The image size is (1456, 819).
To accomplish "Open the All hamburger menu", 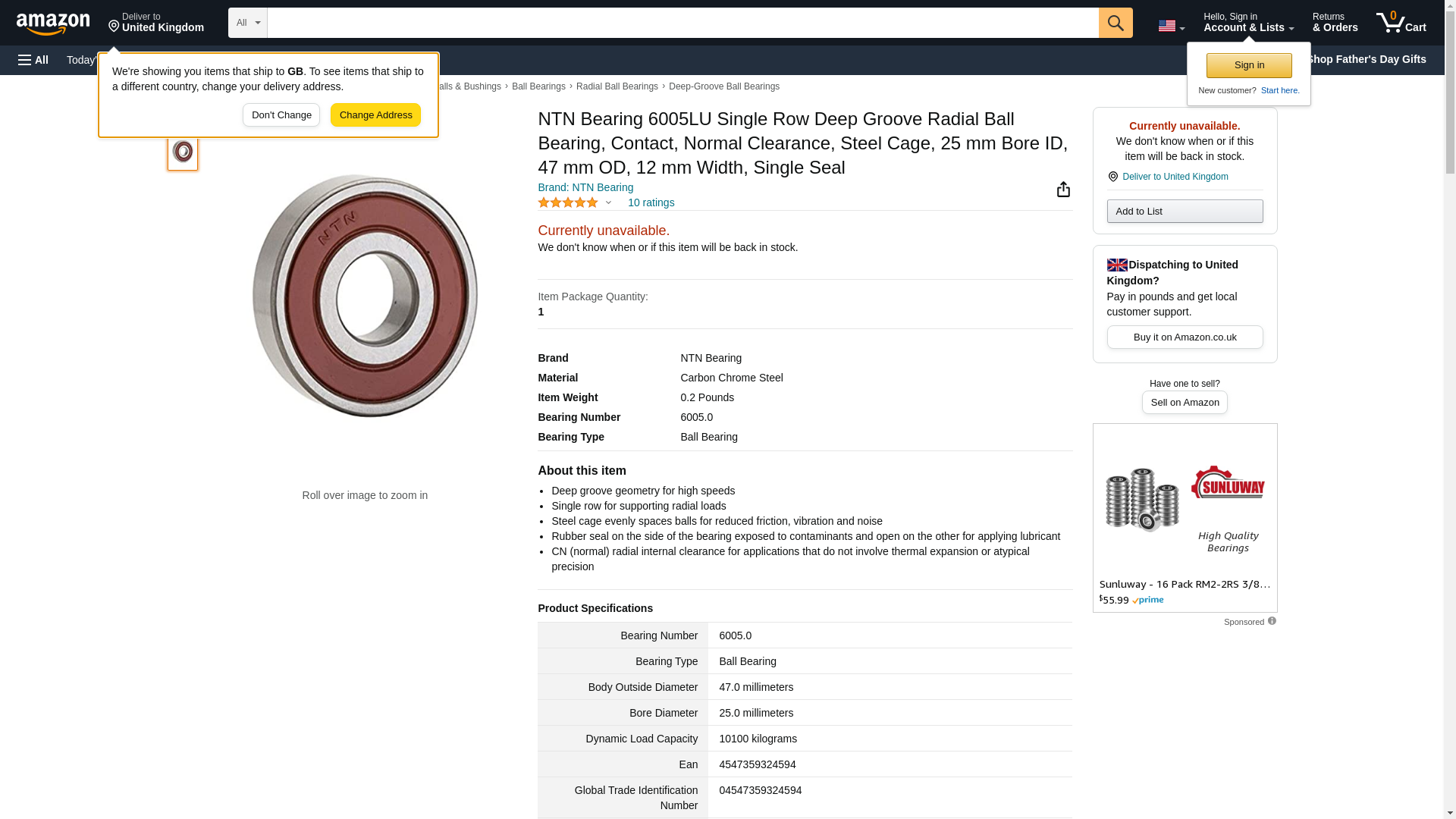I will (33, 60).
